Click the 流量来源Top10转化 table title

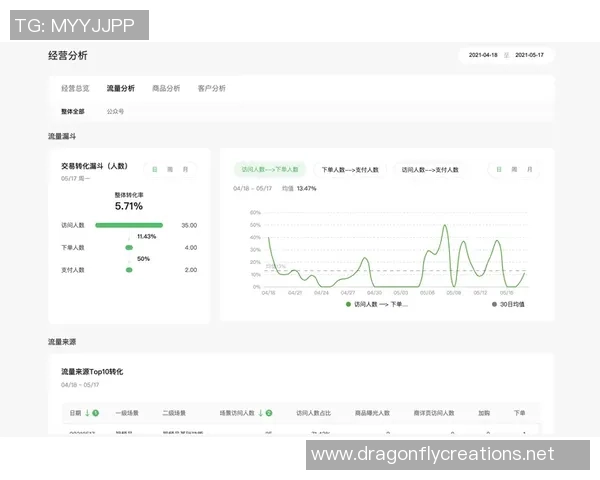tap(92, 372)
